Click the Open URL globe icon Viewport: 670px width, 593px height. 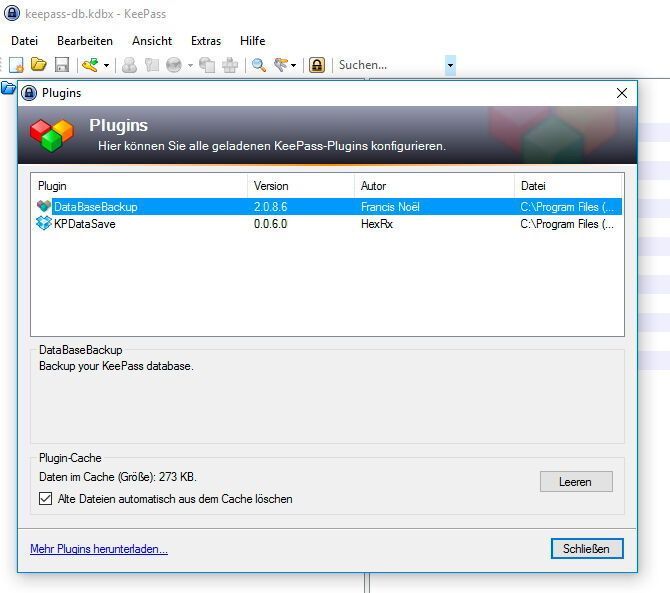(x=174, y=65)
